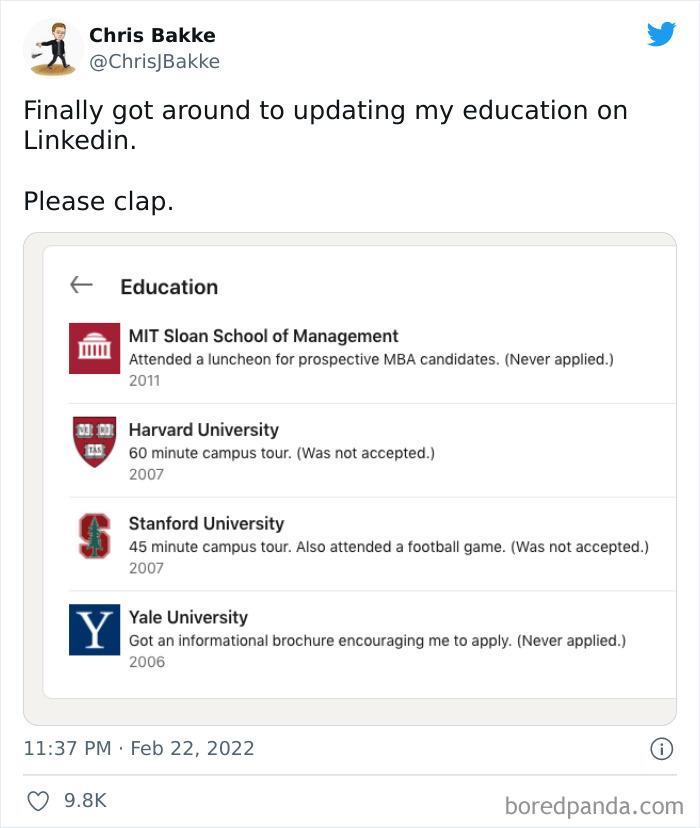Click the boredpanda.com watermark
Screen dimensions: 700x828
click(x=594, y=806)
